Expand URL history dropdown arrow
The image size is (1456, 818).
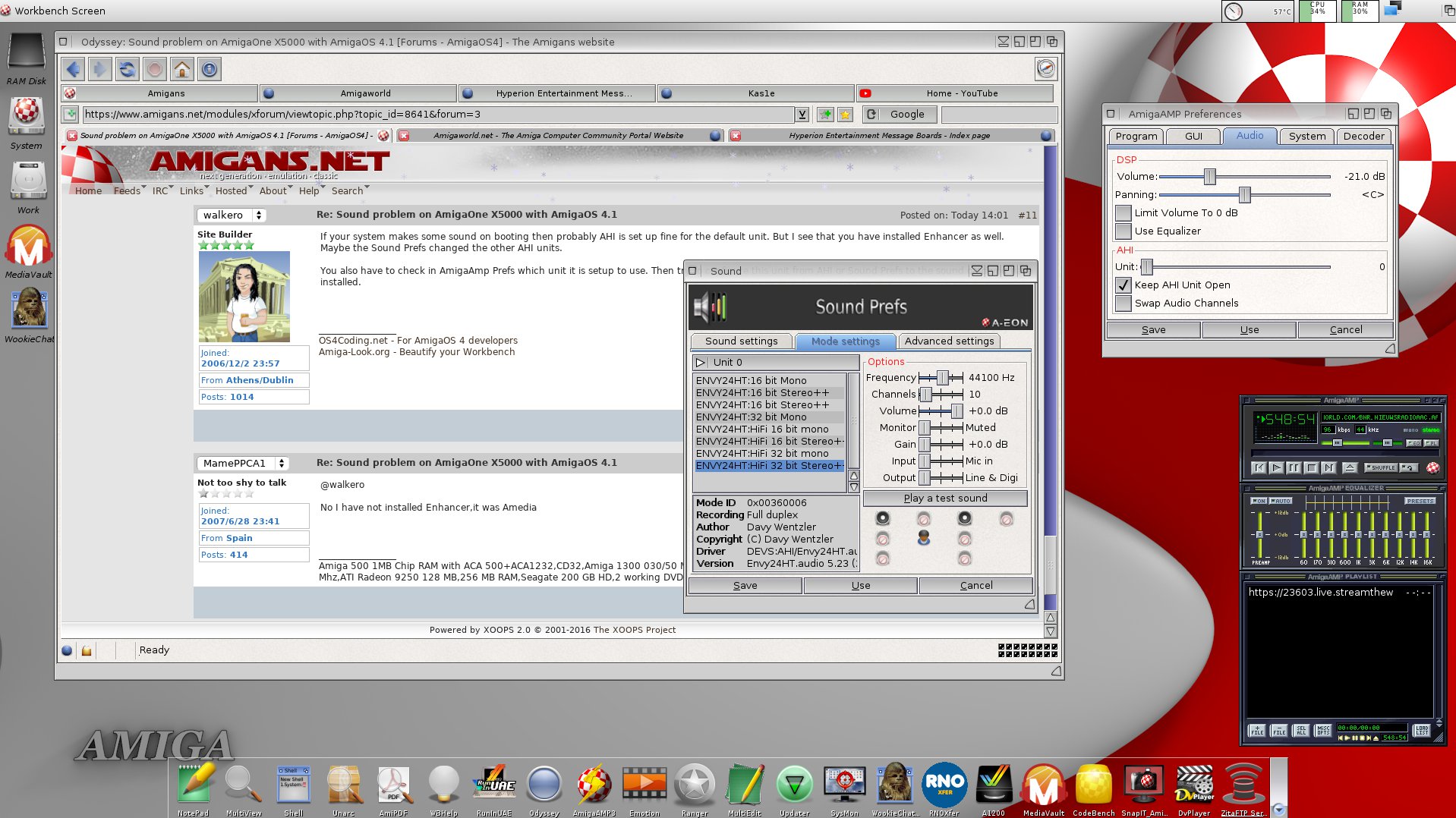pyautogui.click(x=802, y=115)
